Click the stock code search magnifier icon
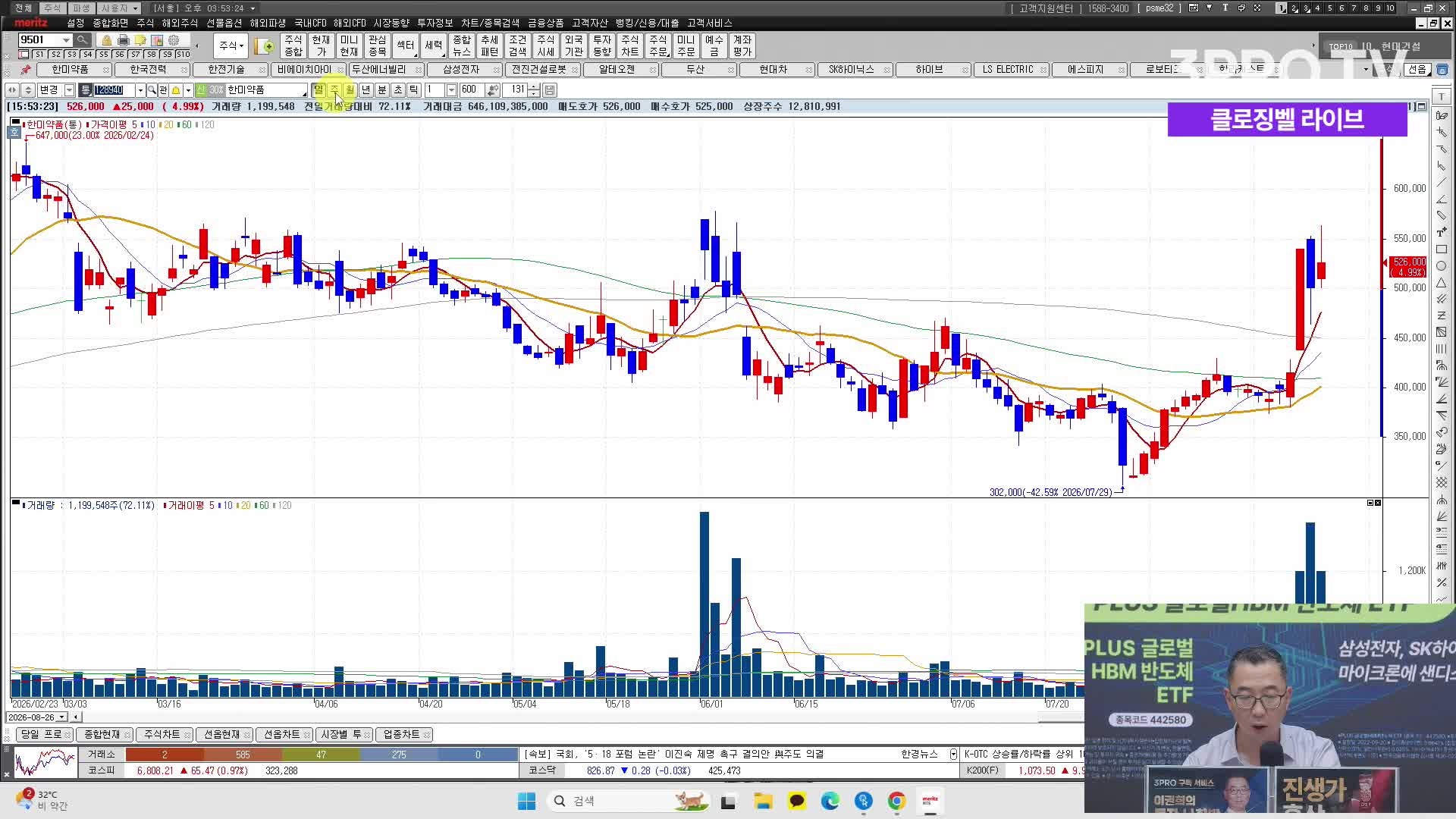Viewport: 1456px width, 819px height. [x=152, y=90]
